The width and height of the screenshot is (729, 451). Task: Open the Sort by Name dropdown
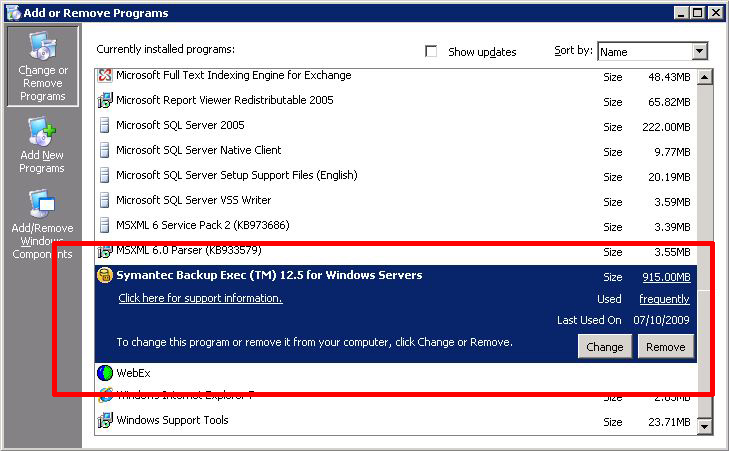pos(699,51)
